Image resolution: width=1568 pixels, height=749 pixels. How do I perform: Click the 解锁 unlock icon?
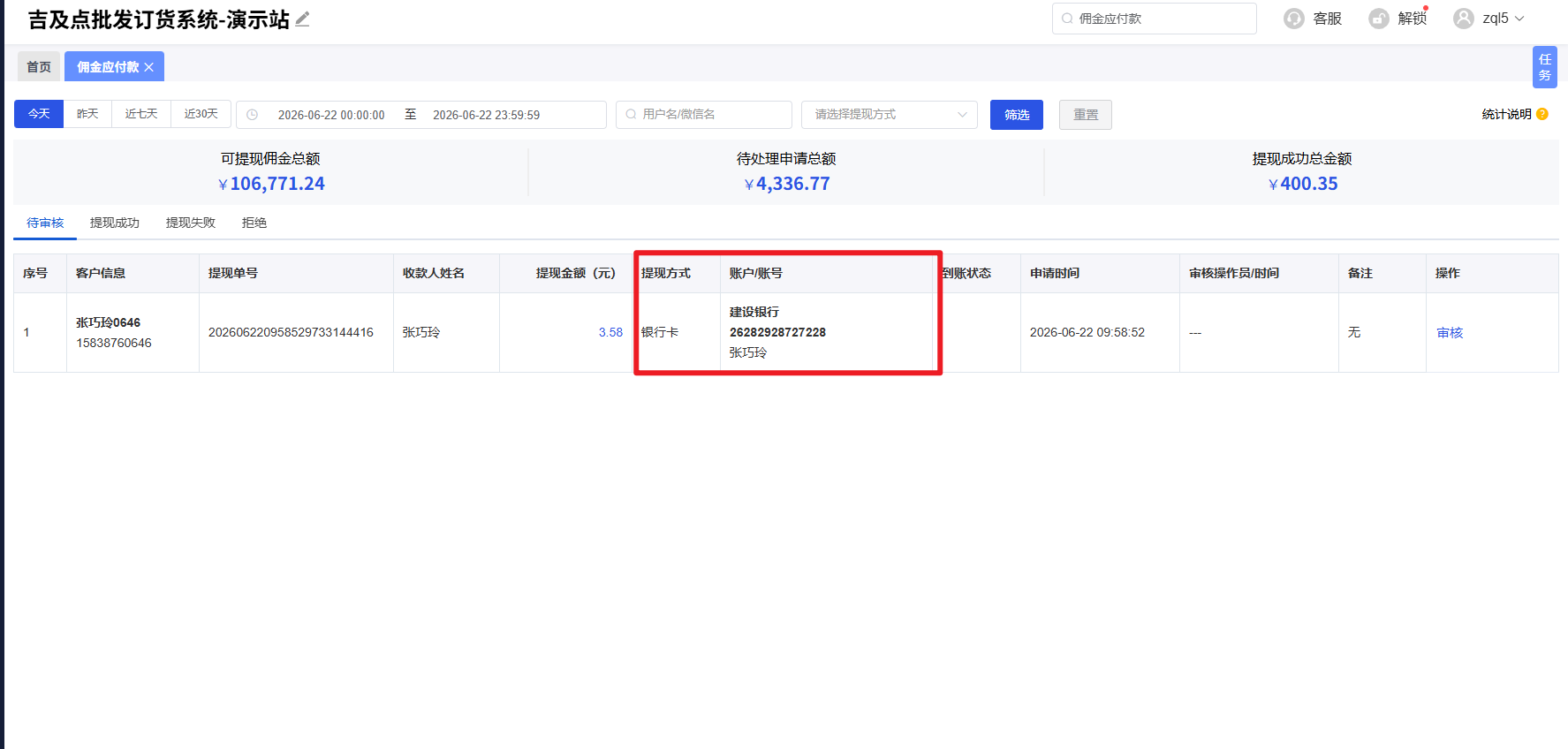click(x=1379, y=19)
